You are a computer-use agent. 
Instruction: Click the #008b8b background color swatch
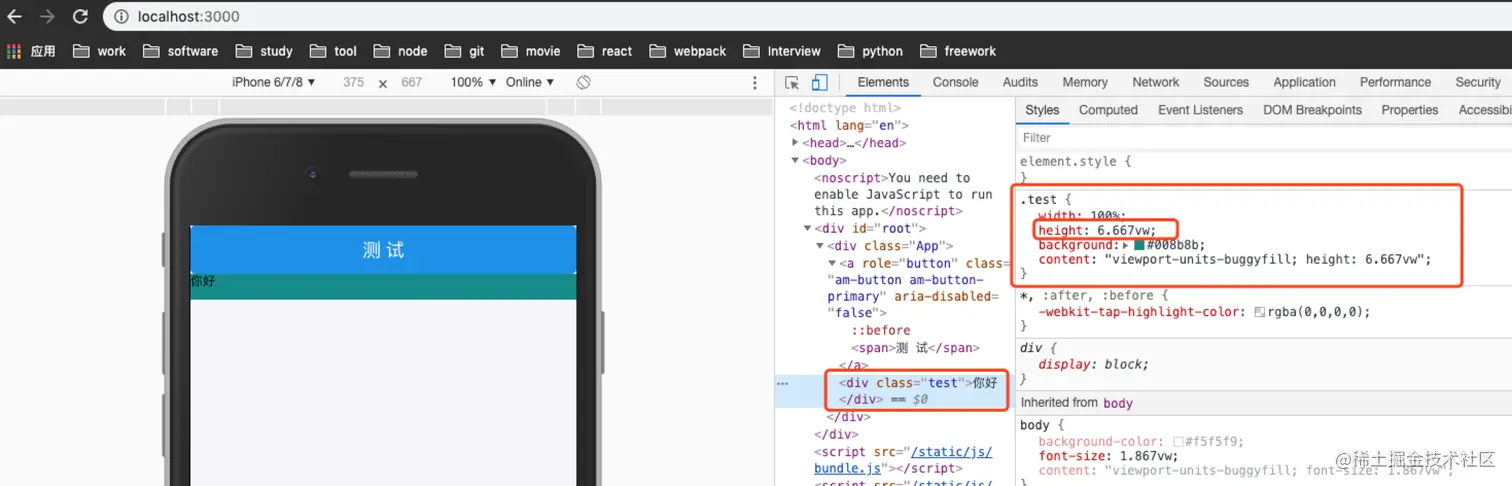1139,245
